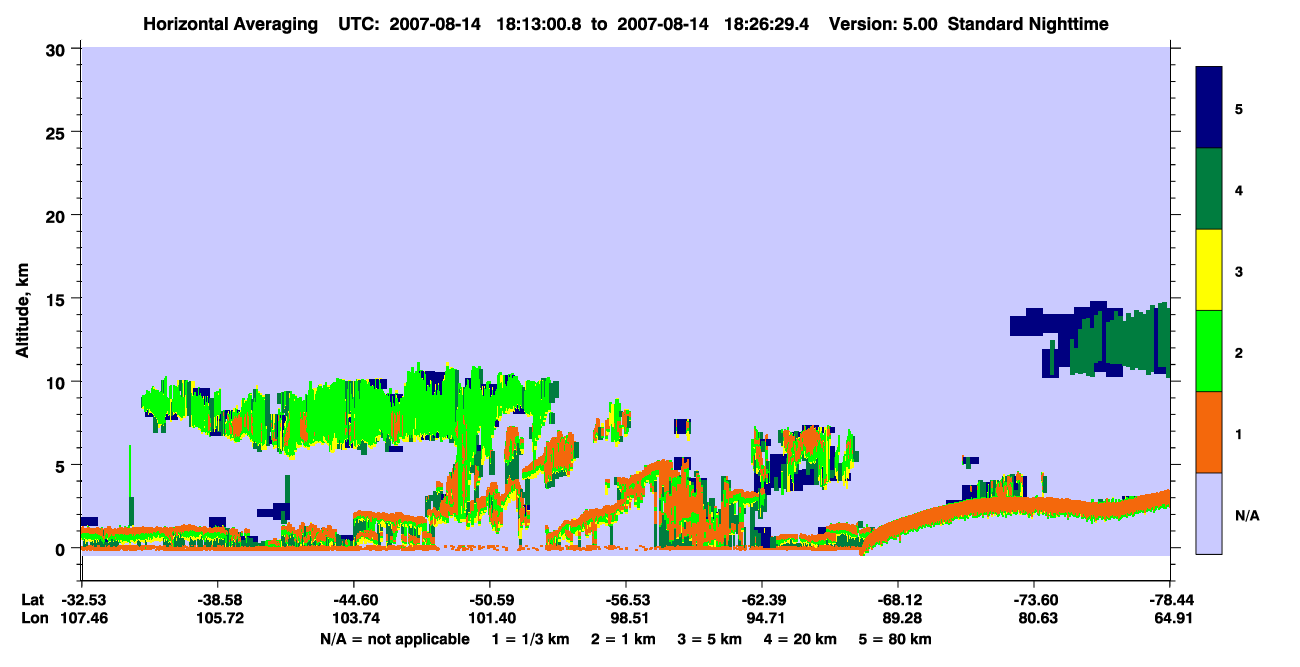Viewport: 1300px width, 667px height.
Task: Click the dark blue color bar segment labeled 5
Action: (1209, 108)
